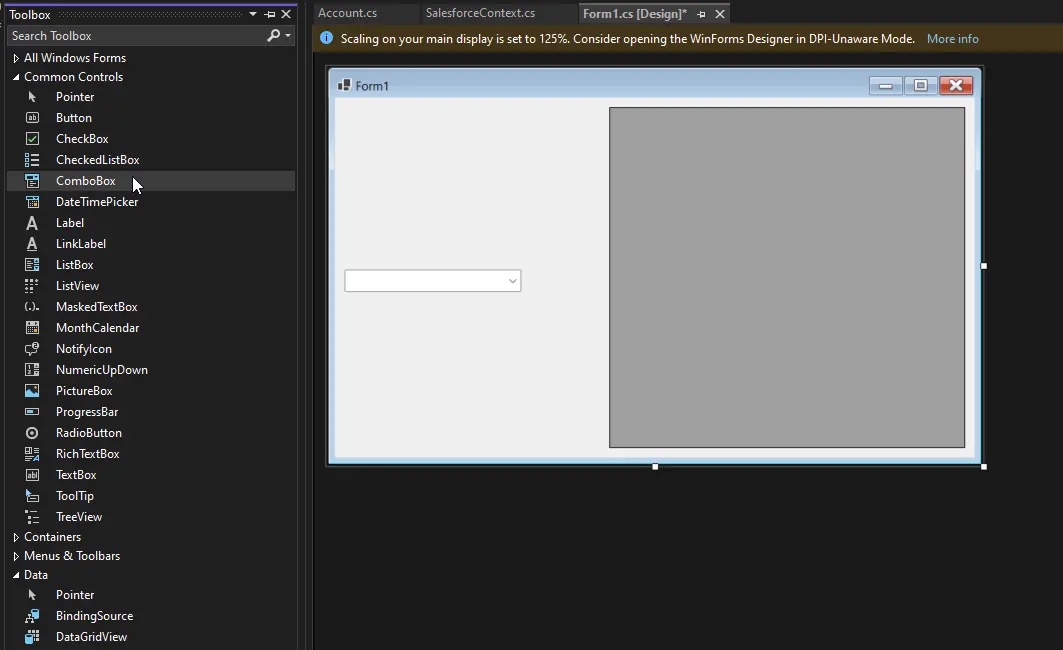Close the Form1.cs [Design] tab
Image resolution: width=1063 pixels, height=650 pixels.
pyautogui.click(x=720, y=14)
